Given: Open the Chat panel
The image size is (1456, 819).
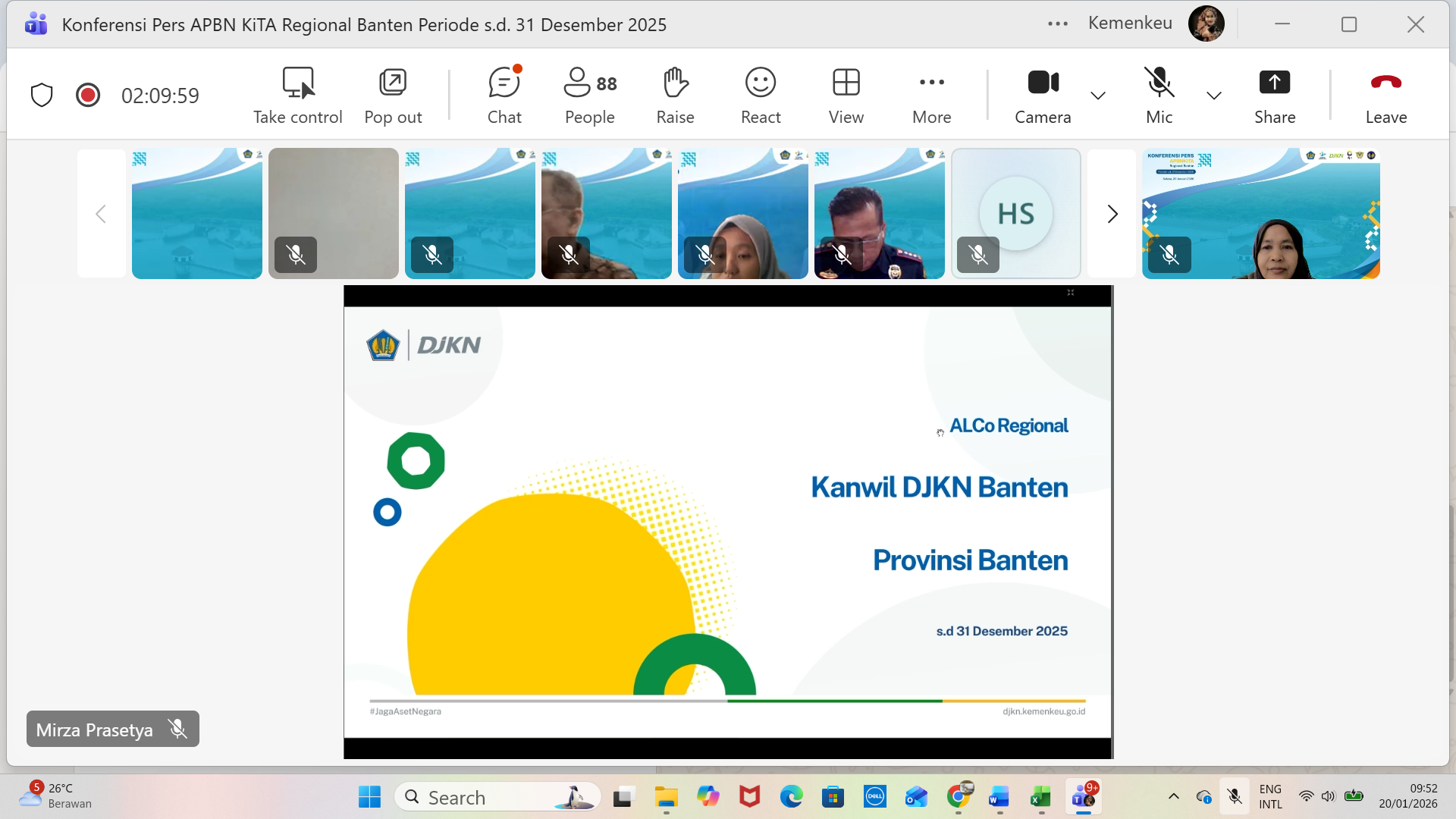Looking at the screenshot, I should (504, 96).
